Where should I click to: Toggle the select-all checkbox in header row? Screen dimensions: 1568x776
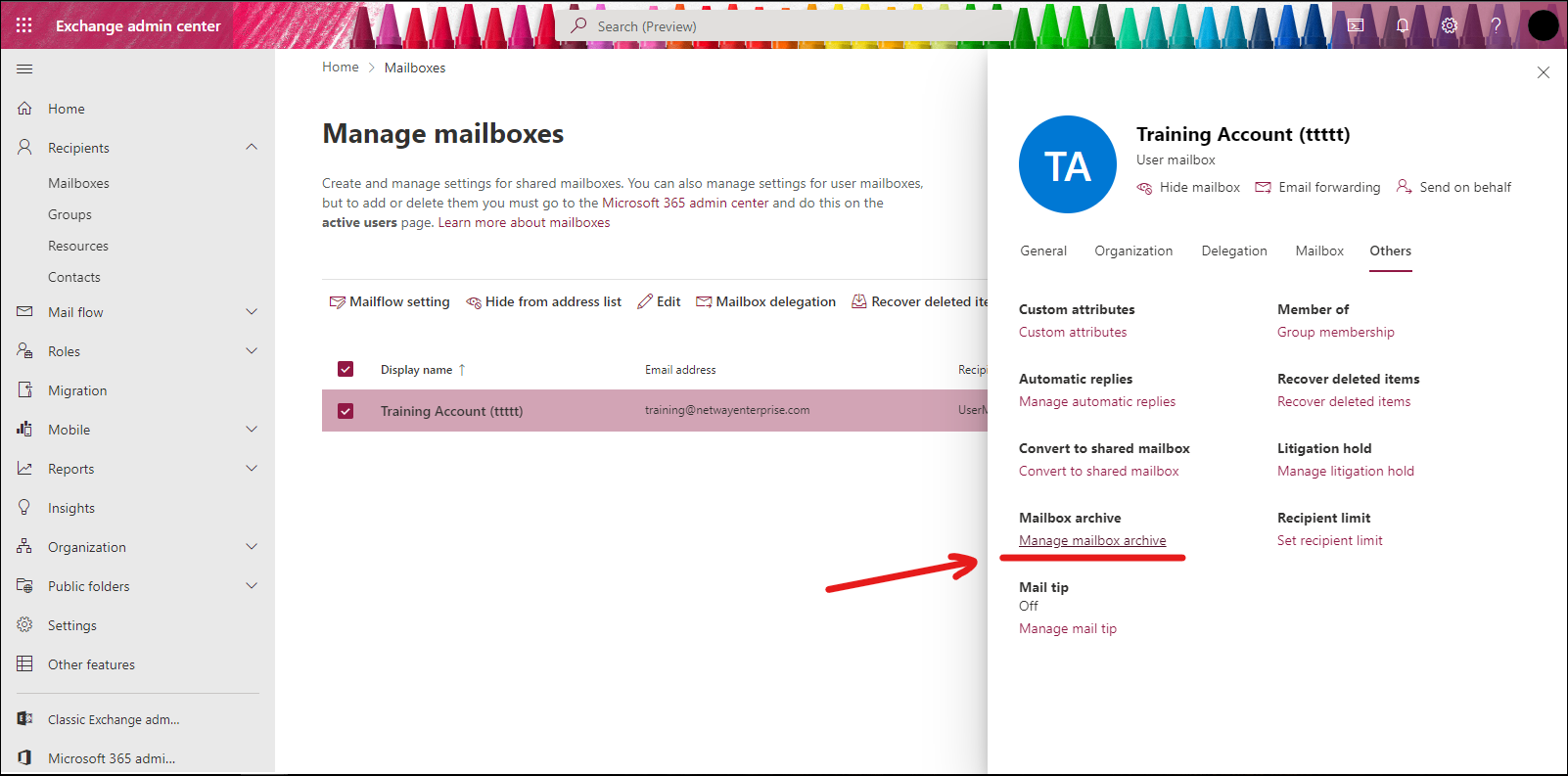tap(346, 369)
